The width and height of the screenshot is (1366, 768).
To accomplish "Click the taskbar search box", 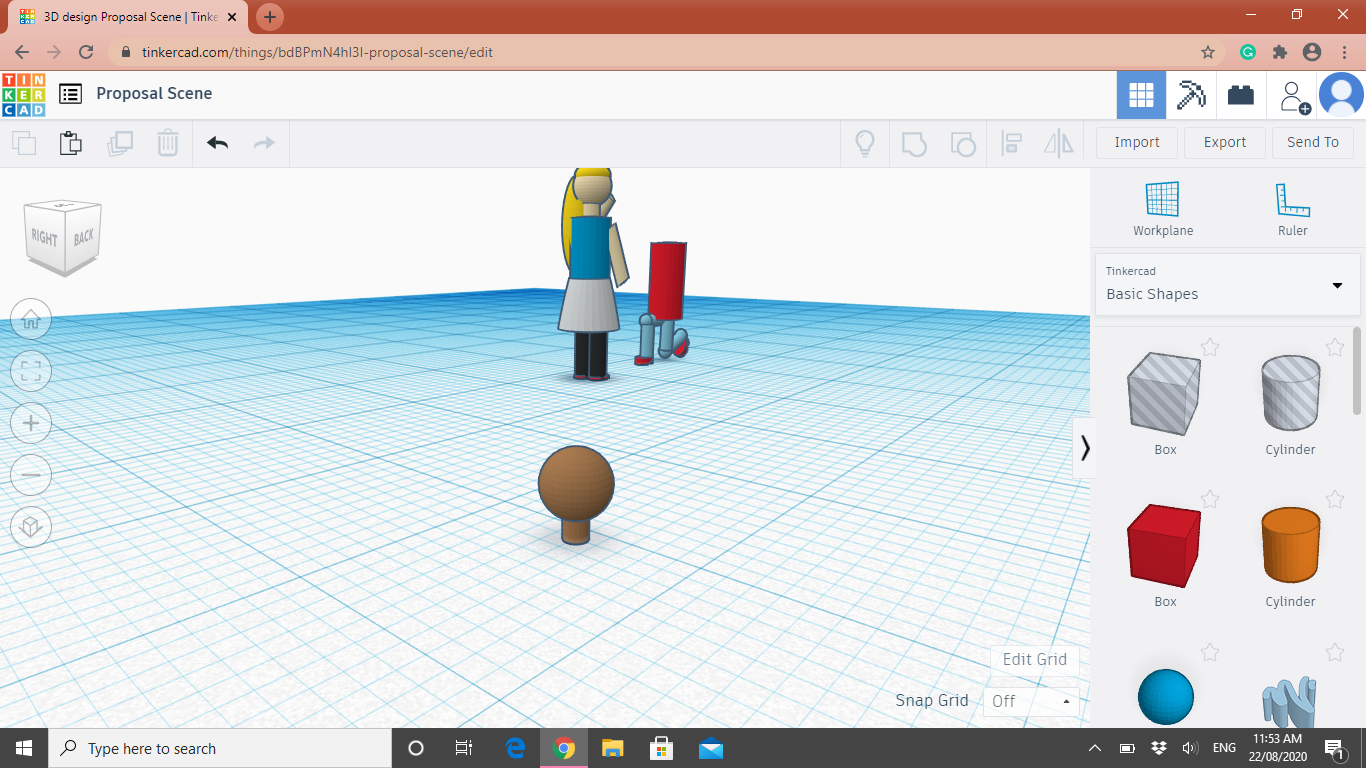I will 220,748.
